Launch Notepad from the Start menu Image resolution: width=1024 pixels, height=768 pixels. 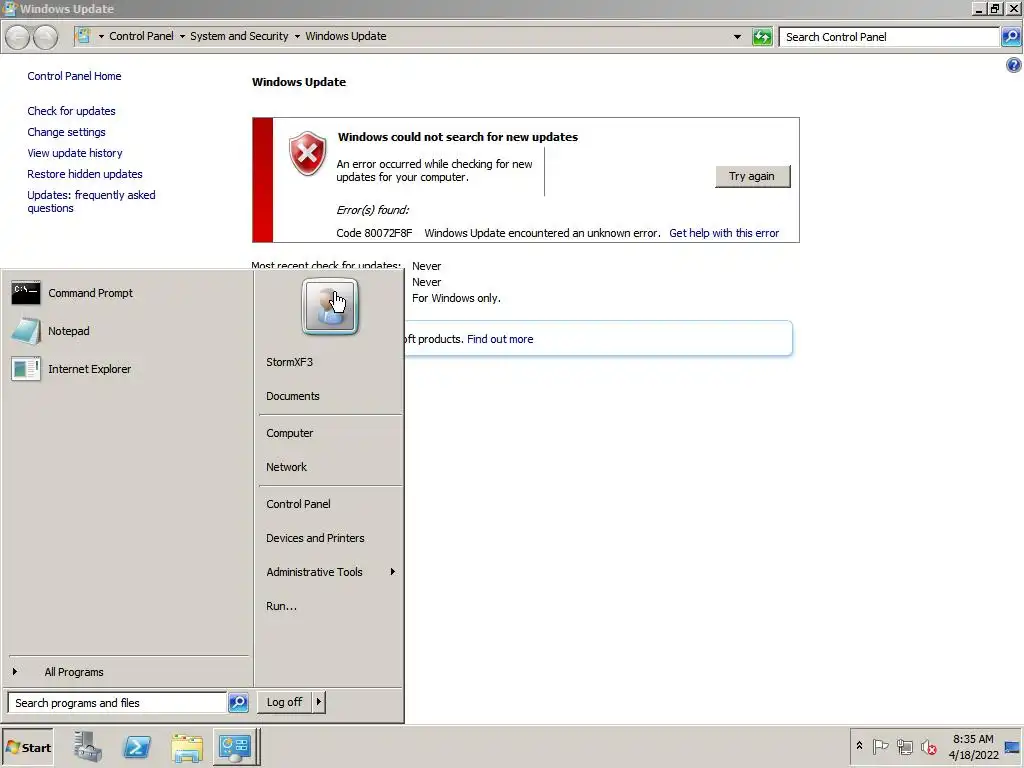coord(51,331)
